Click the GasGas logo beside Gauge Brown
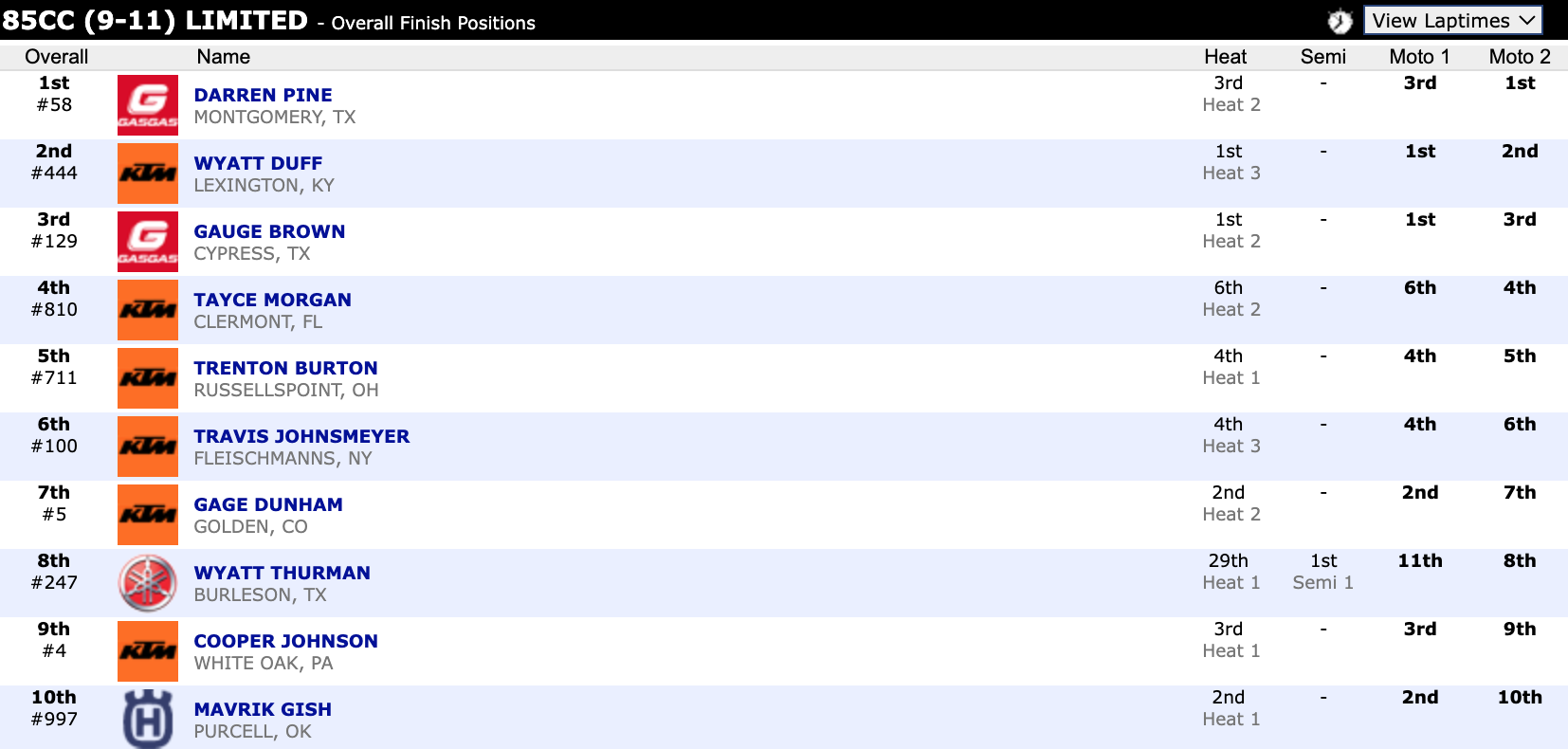The width and height of the screenshot is (1568, 749). 147,242
